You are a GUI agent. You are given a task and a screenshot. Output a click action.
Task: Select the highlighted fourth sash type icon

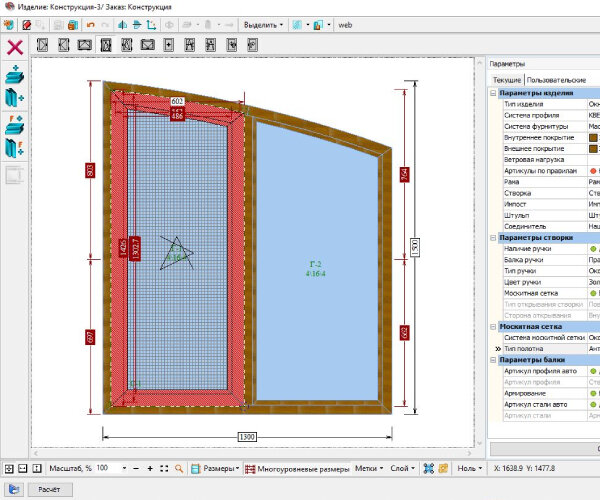[106, 45]
